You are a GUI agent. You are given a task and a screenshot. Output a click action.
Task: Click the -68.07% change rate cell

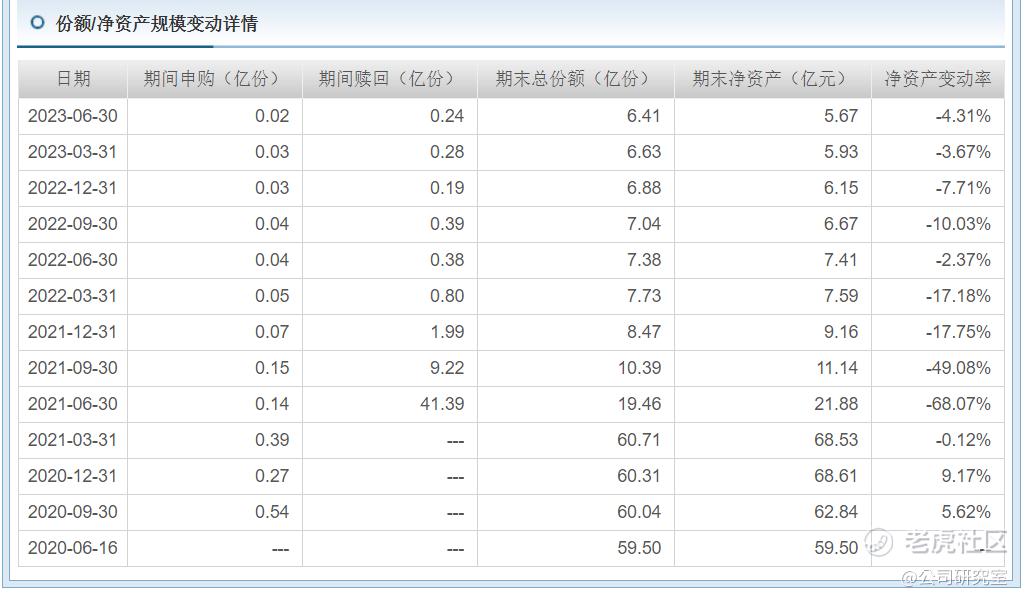point(937,404)
